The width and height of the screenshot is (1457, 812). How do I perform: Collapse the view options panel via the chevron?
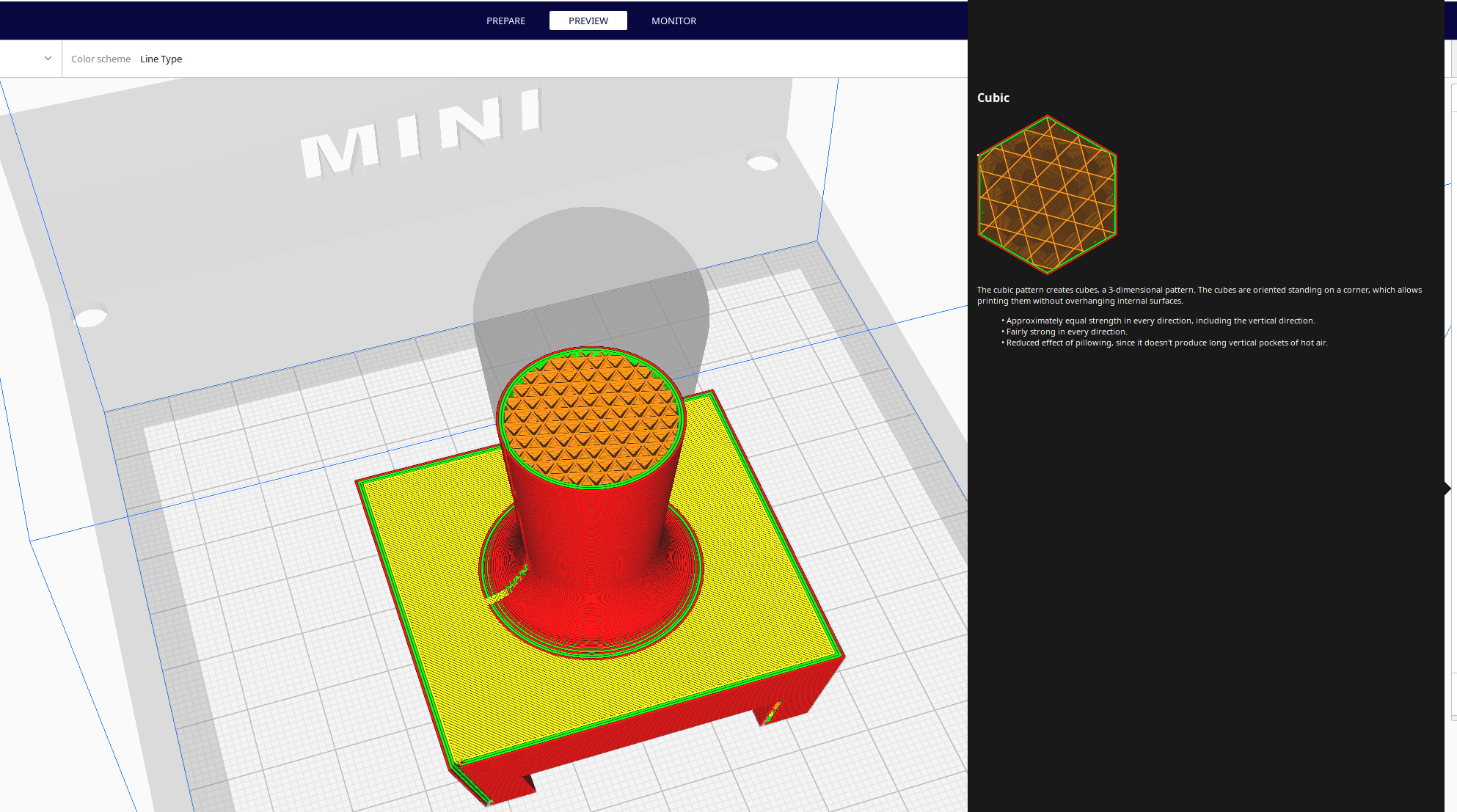coord(47,58)
